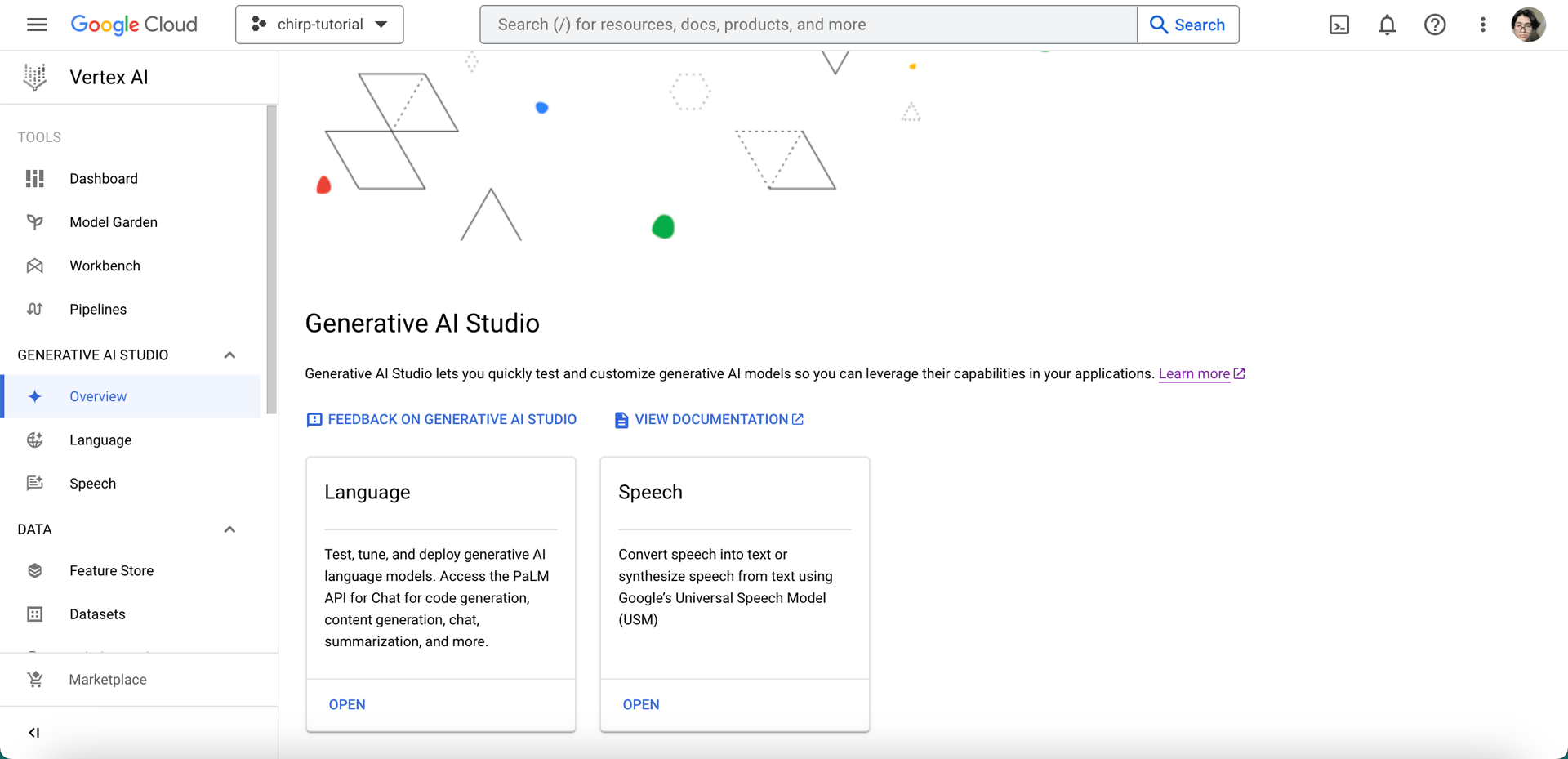The width and height of the screenshot is (1568, 759).
Task: Click the blue Search button
Action: pyautogui.click(x=1187, y=25)
